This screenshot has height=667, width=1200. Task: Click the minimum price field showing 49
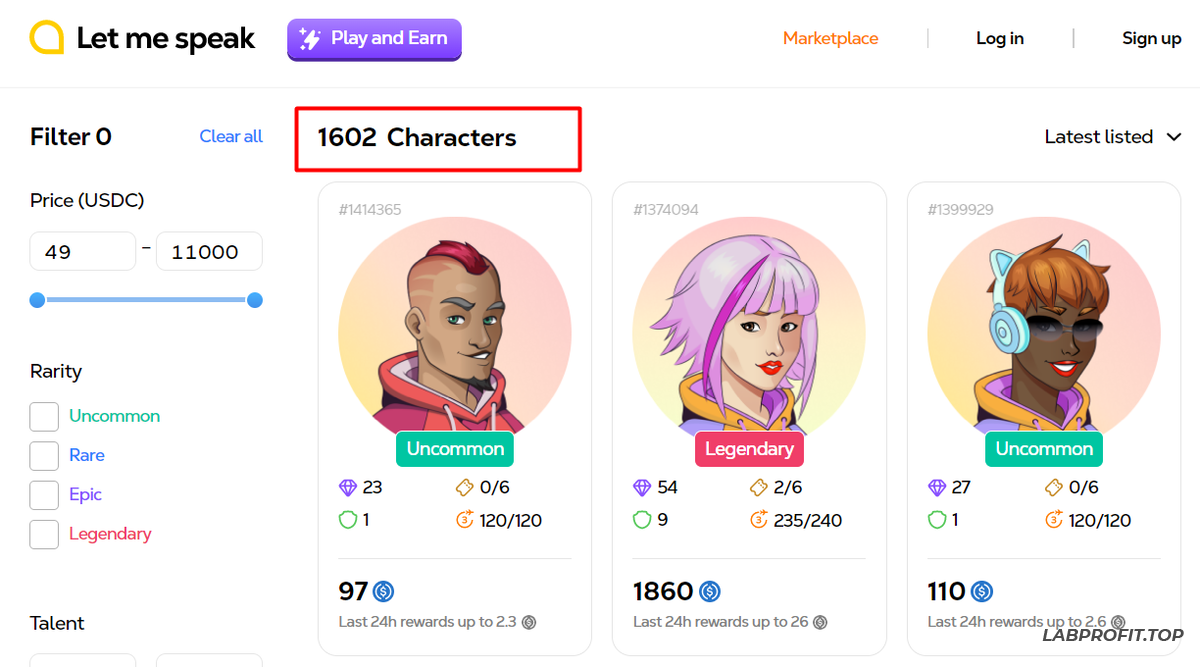coord(82,252)
